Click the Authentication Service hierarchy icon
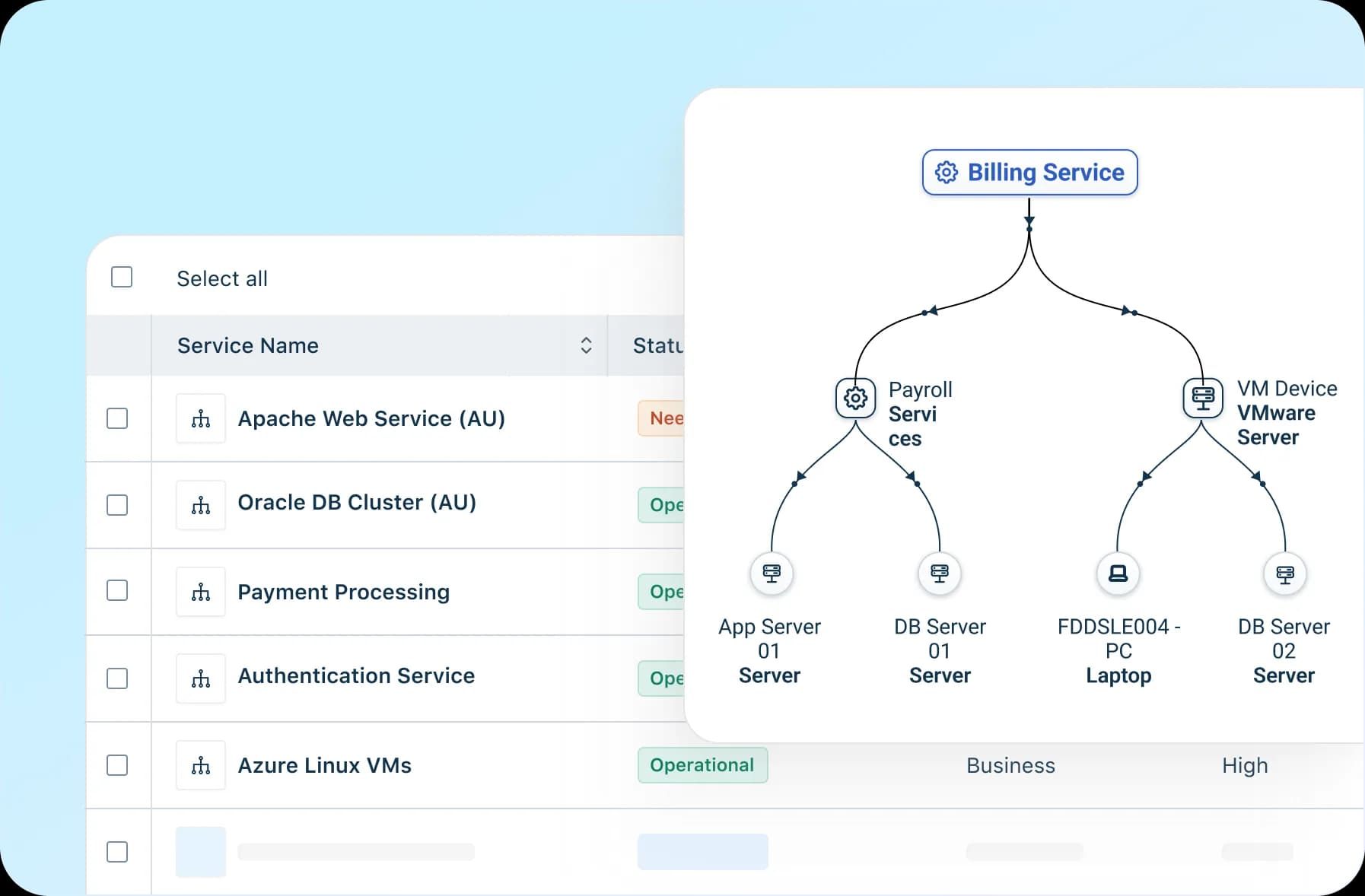This screenshot has height=896, width=1365. [201, 678]
